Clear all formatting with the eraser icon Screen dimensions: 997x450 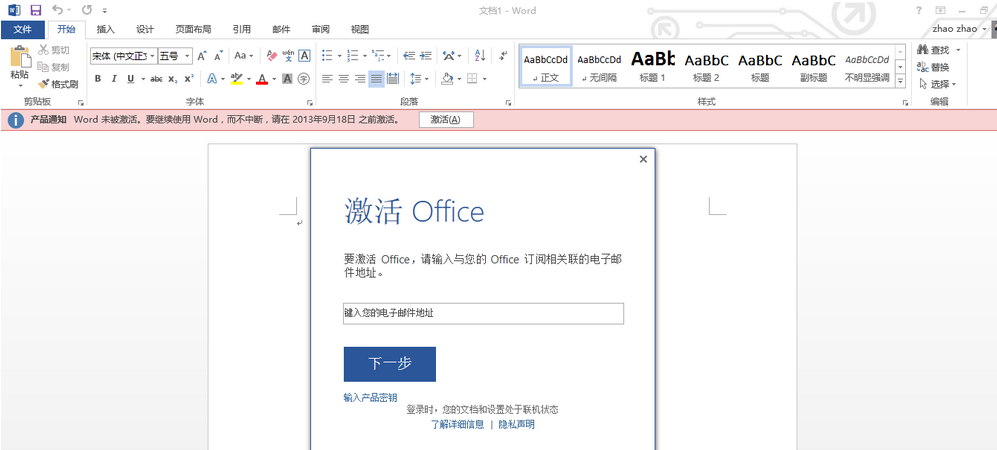pyautogui.click(x=272, y=56)
